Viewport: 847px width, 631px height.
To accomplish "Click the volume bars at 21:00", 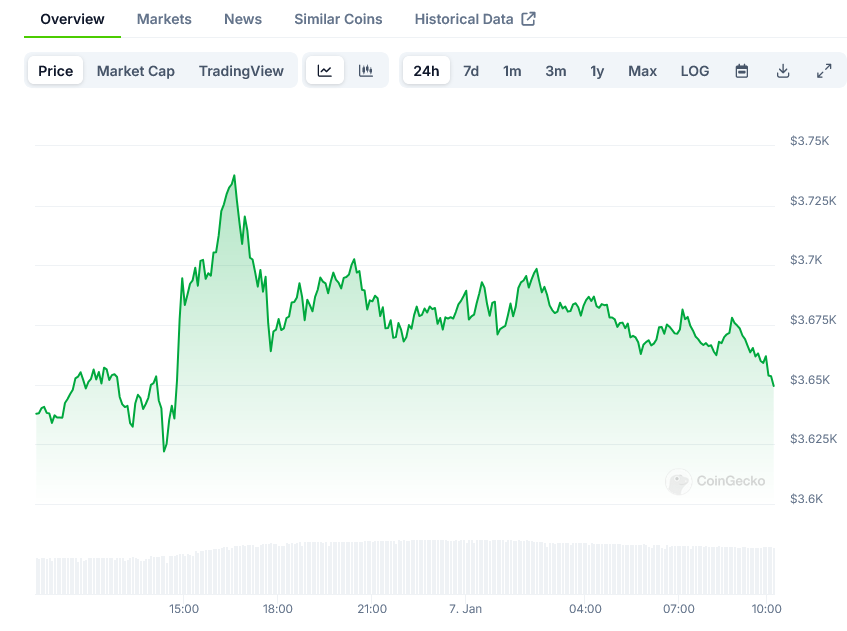I will (x=372, y=568).
